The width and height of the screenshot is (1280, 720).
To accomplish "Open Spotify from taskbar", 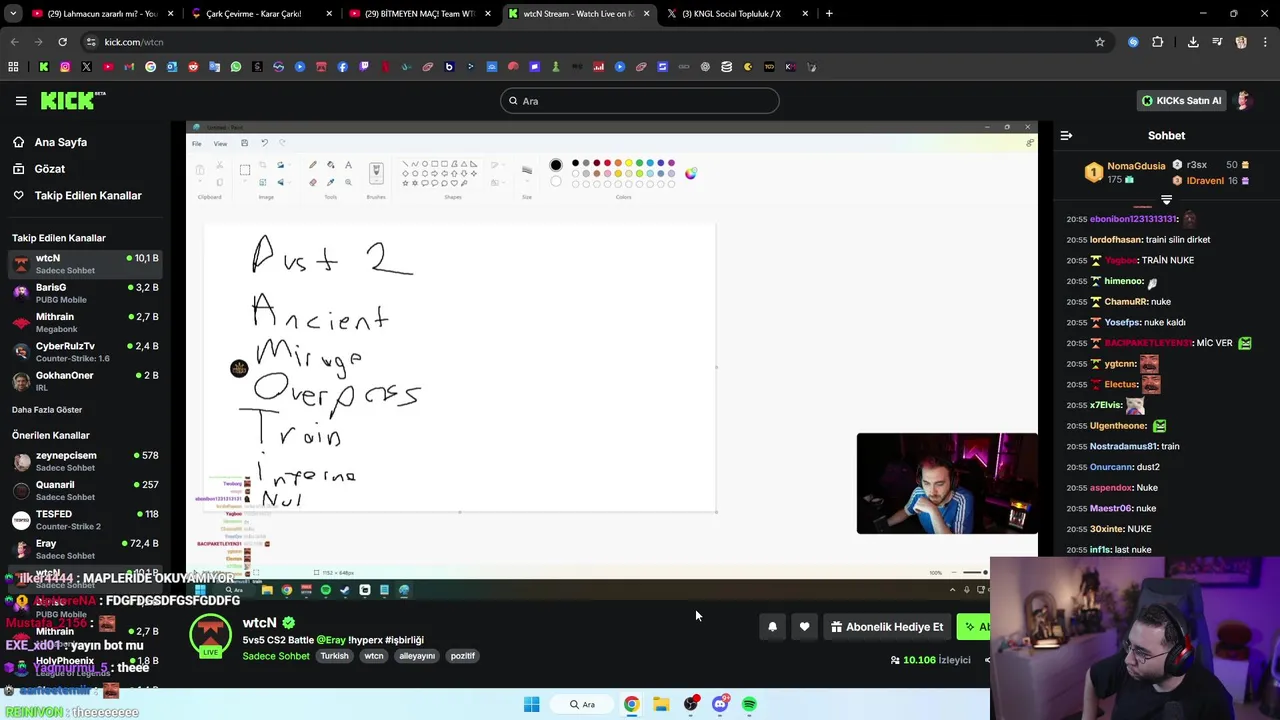I will coord(749,704).
